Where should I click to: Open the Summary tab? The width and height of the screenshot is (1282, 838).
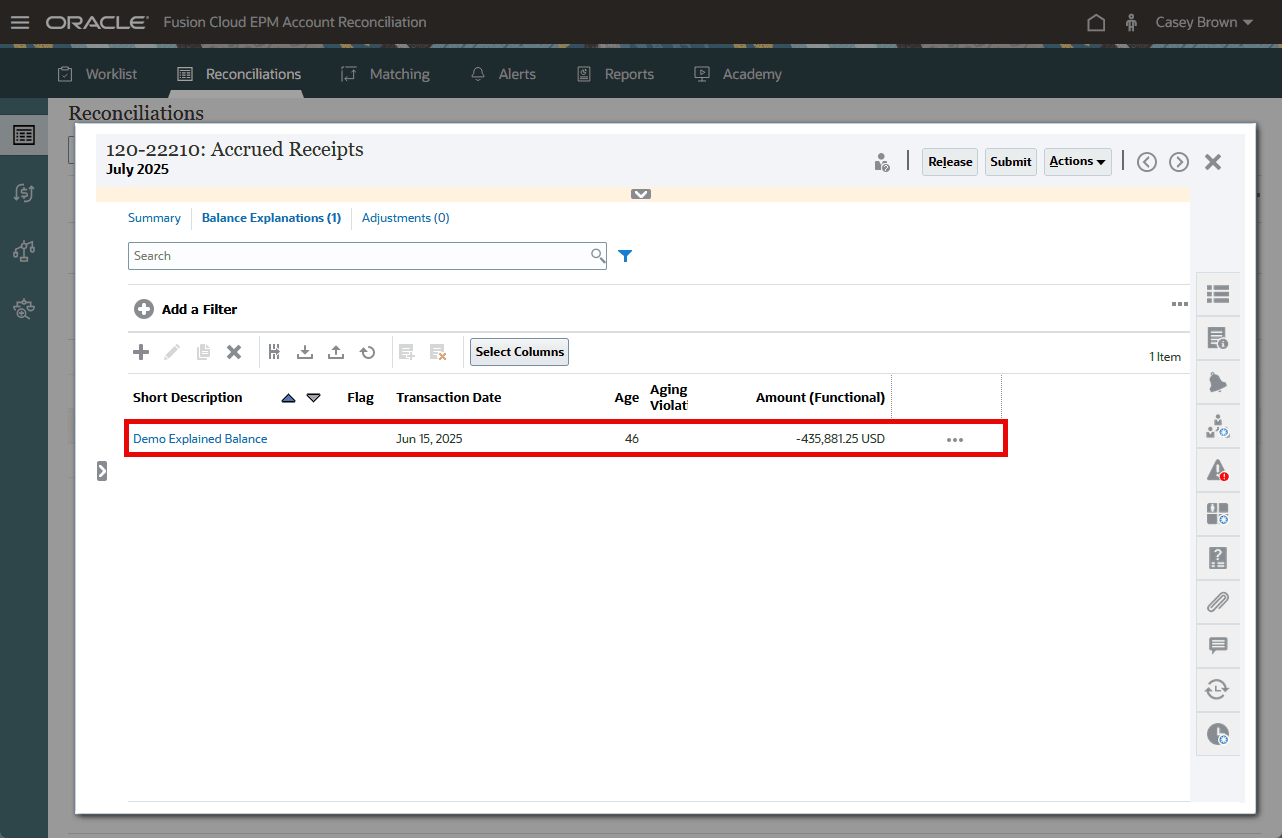[x=154, y=218]
